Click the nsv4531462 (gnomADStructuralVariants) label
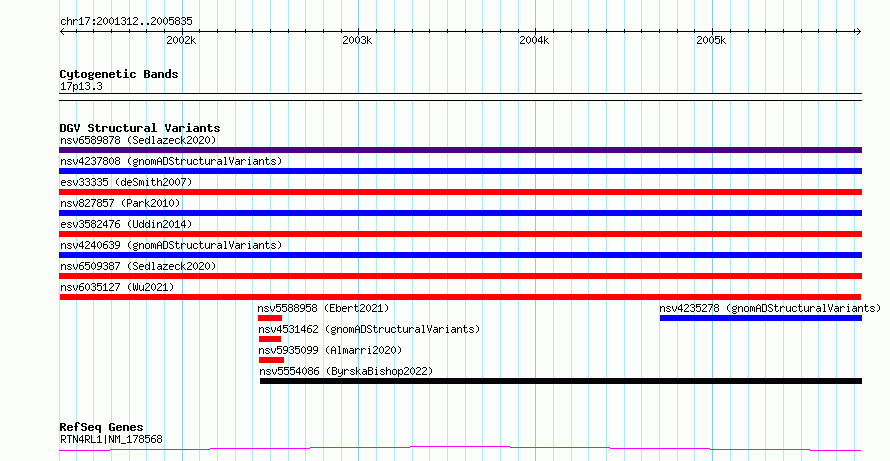 [369, 329]
